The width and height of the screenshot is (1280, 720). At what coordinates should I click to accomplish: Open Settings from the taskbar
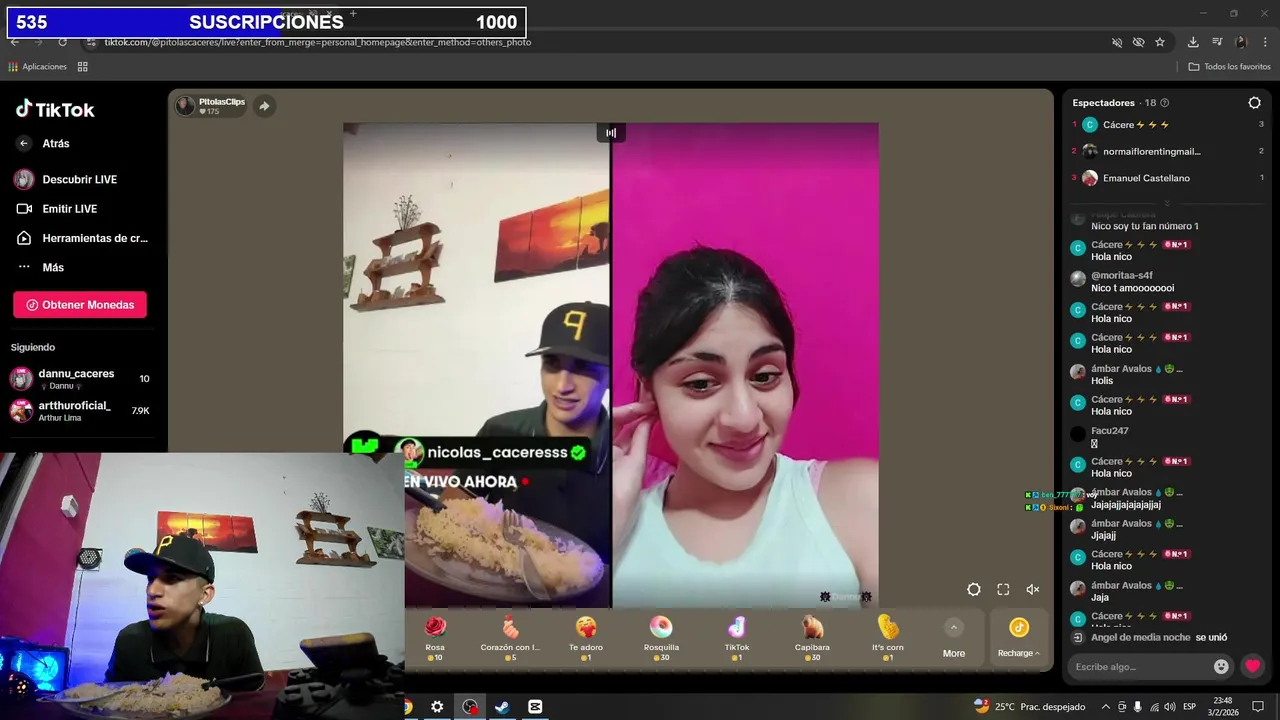coord(437,707)
